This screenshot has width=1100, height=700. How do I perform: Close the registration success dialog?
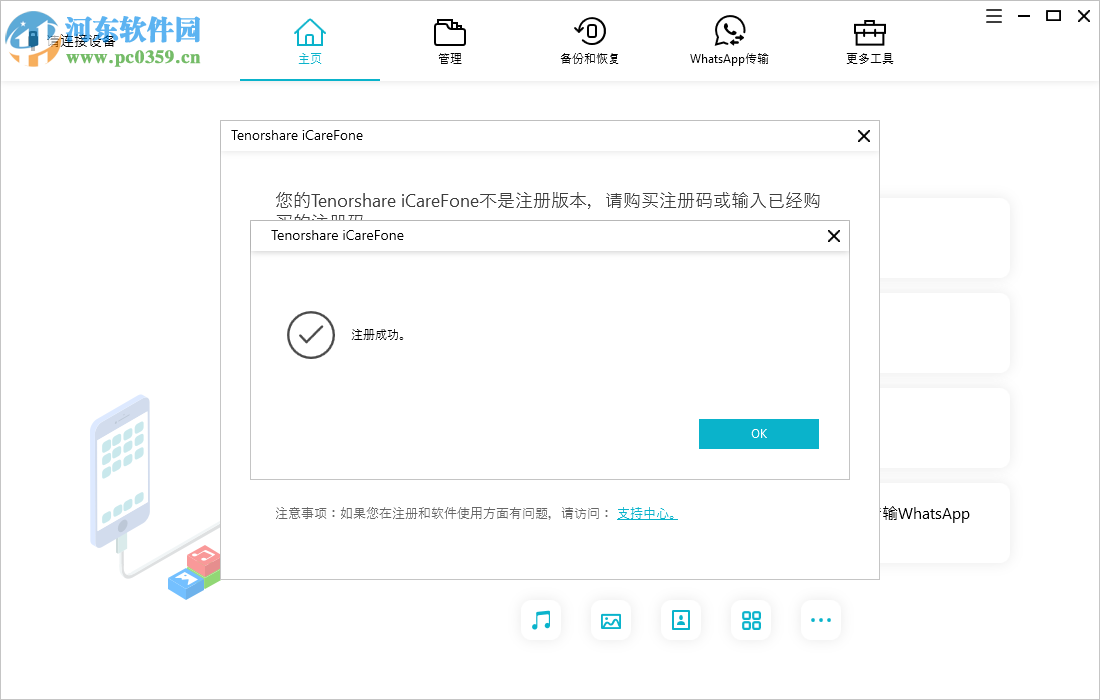click(x=833, y=236)
